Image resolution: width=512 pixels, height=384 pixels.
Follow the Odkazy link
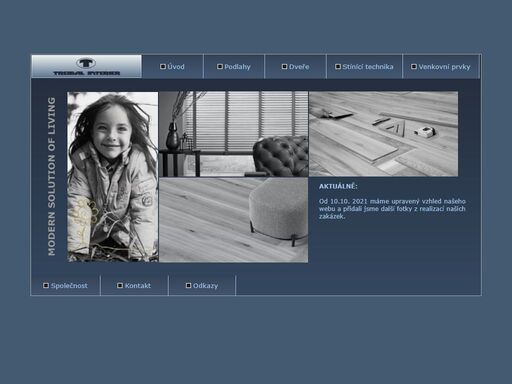pos(205,286)
